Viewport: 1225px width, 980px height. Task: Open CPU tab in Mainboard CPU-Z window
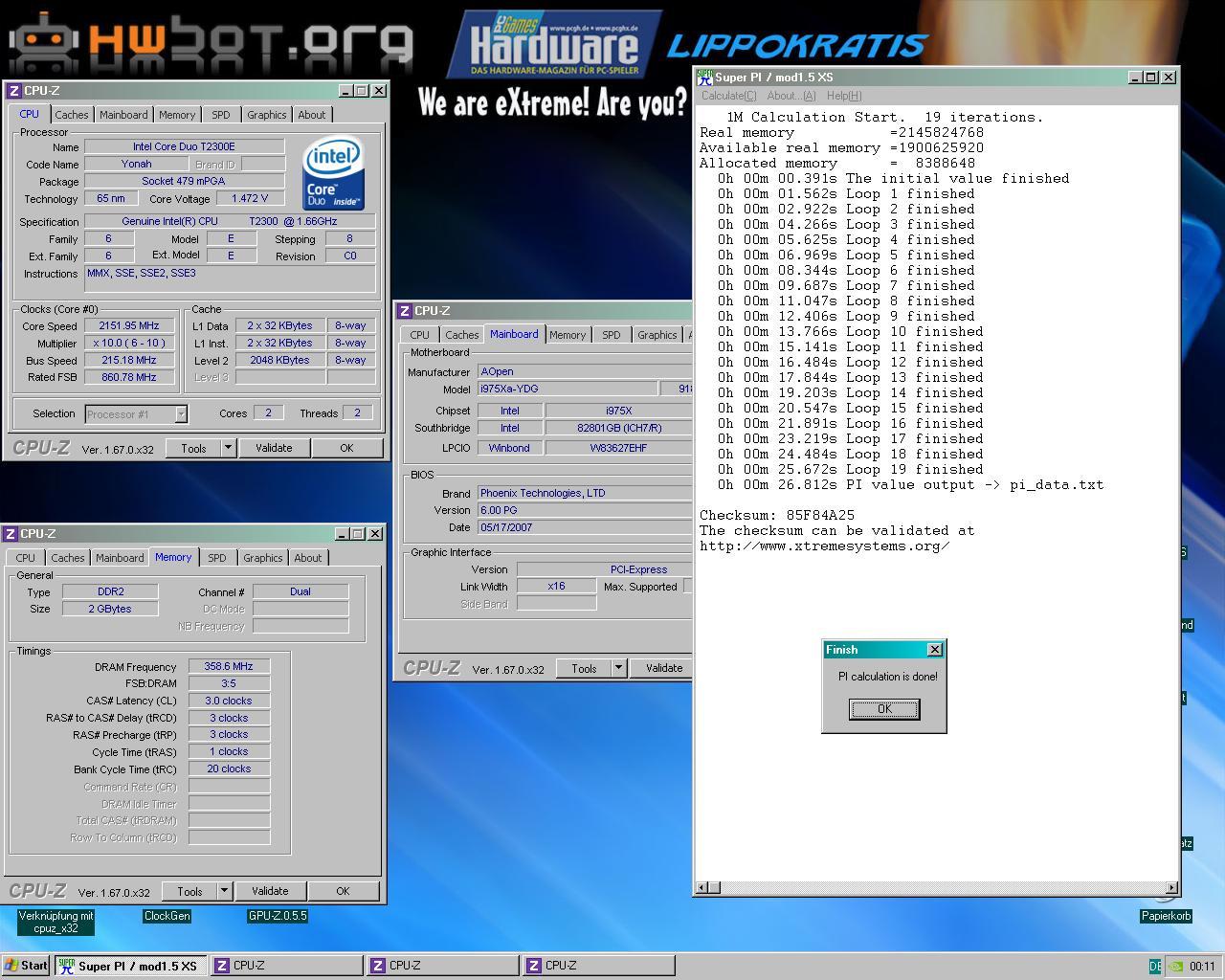420,335
